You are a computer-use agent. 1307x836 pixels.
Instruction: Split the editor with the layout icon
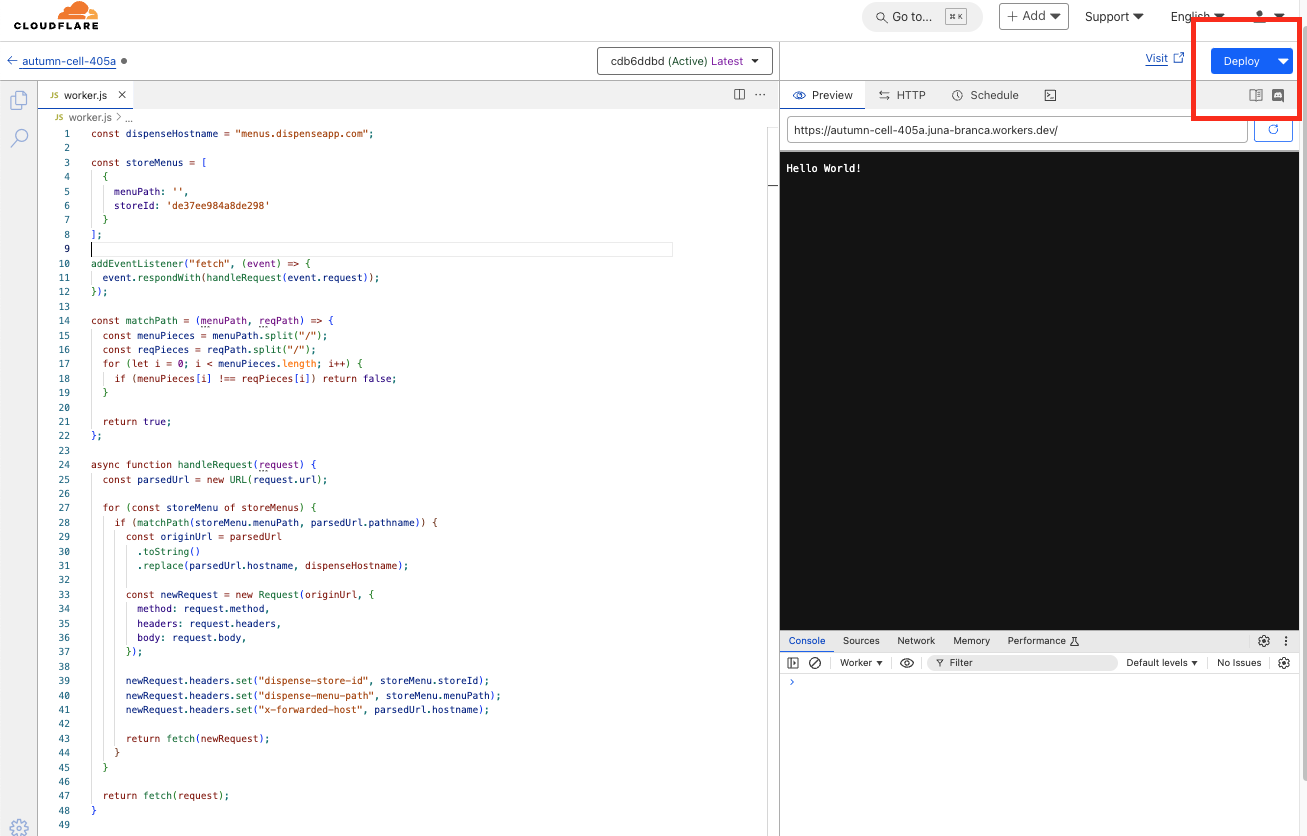coord(740,95)
